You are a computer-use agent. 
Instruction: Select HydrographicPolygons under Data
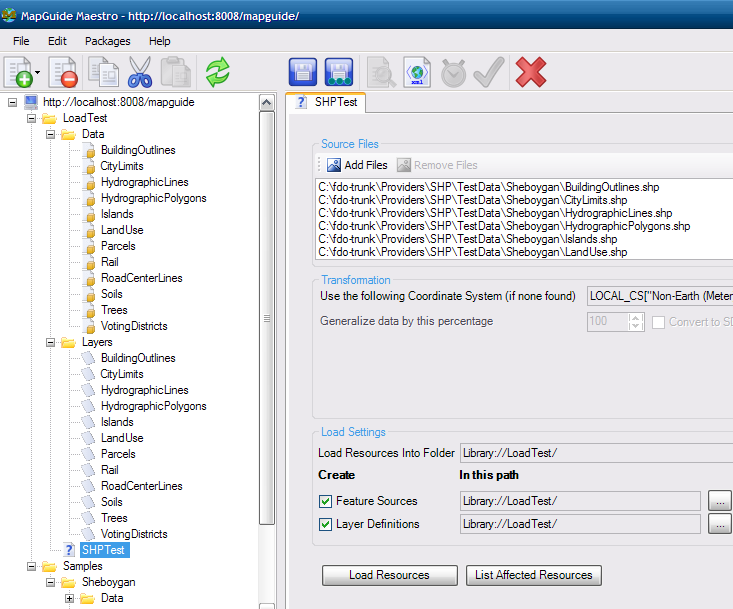pos(153,198)
